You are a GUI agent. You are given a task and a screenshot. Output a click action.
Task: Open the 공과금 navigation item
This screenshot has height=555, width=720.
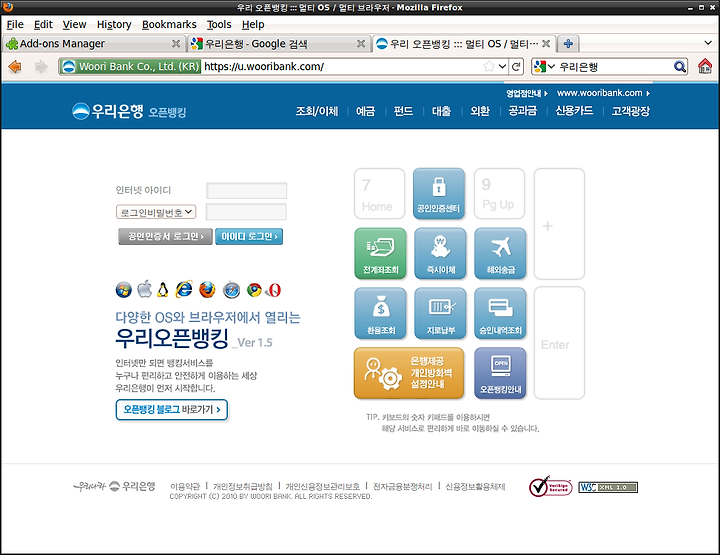[x=523, y=111]
